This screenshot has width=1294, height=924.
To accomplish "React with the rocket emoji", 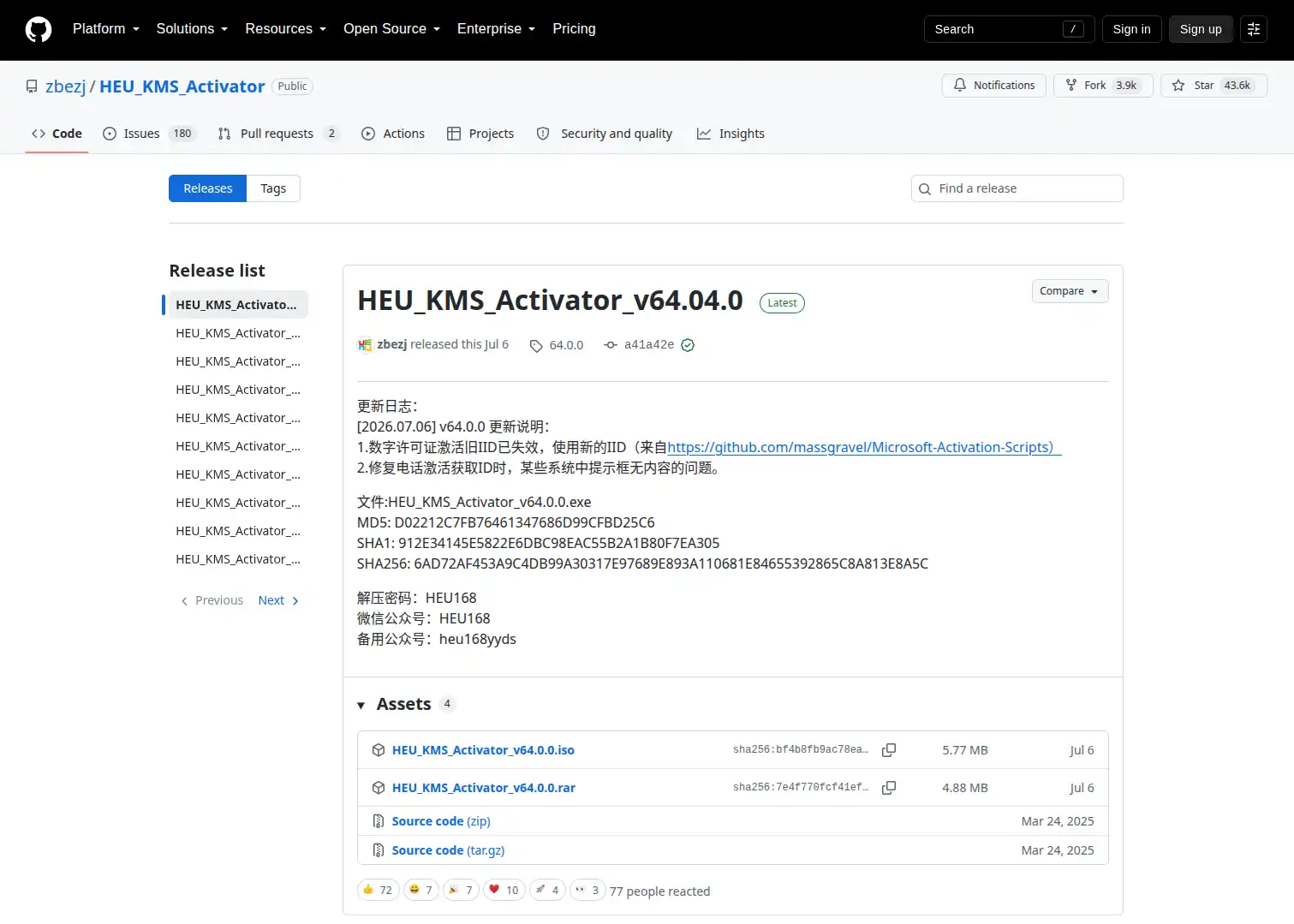I will (x=548, y=891).
